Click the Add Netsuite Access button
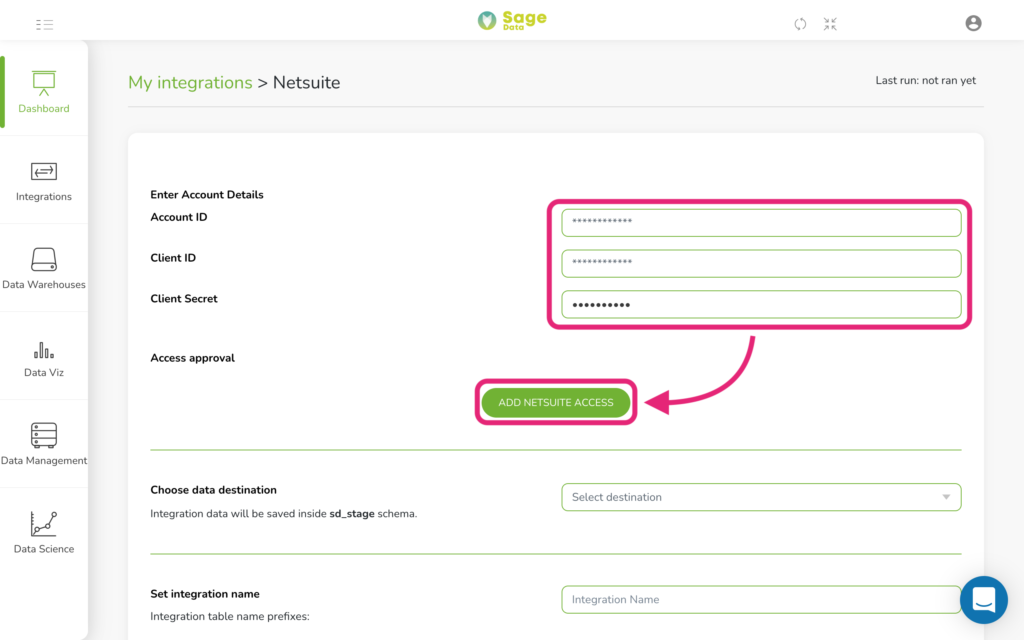This screenshot has width=1024, height=640. 556,402
